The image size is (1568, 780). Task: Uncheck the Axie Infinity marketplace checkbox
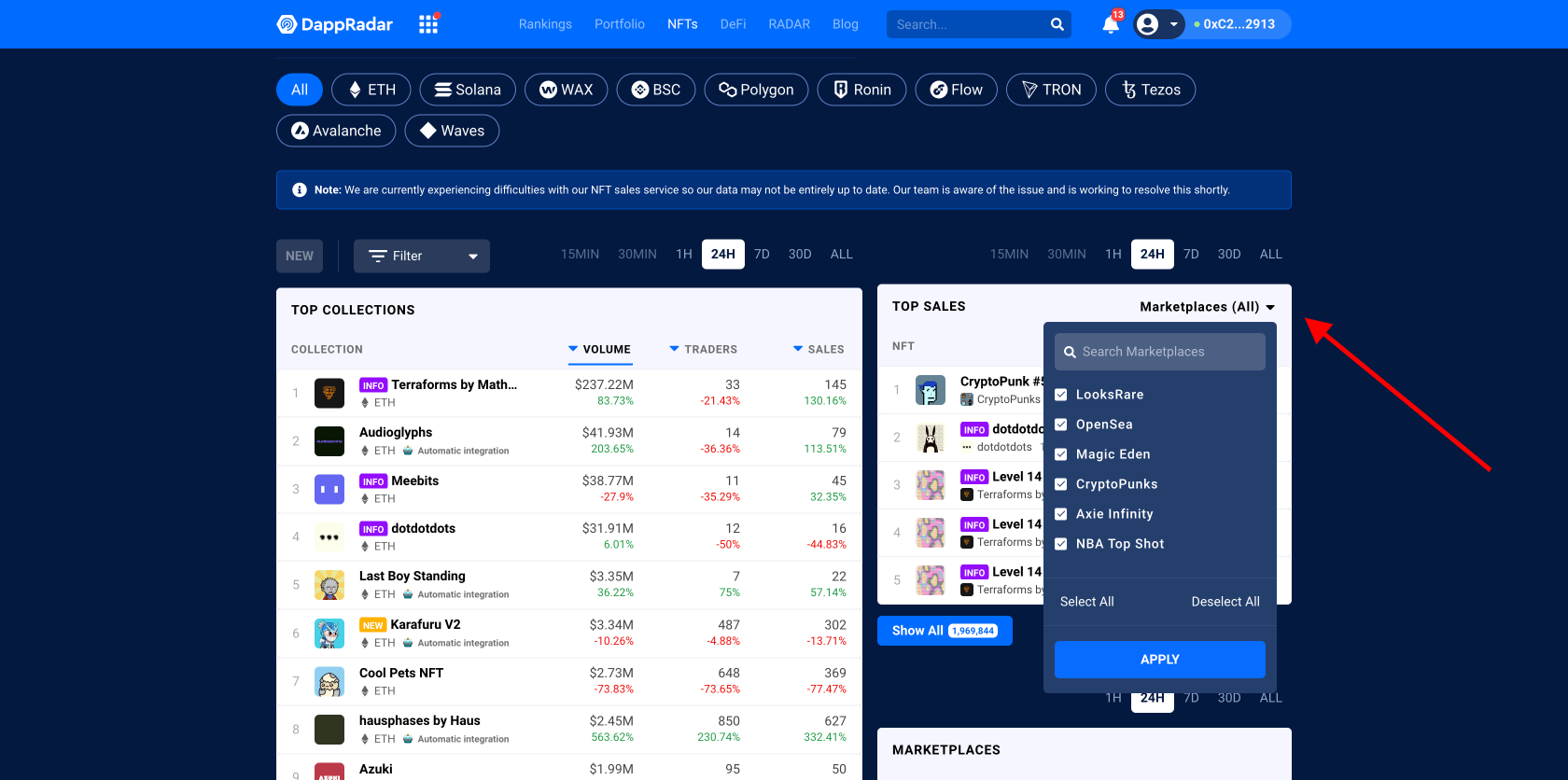pos(1061,514)
